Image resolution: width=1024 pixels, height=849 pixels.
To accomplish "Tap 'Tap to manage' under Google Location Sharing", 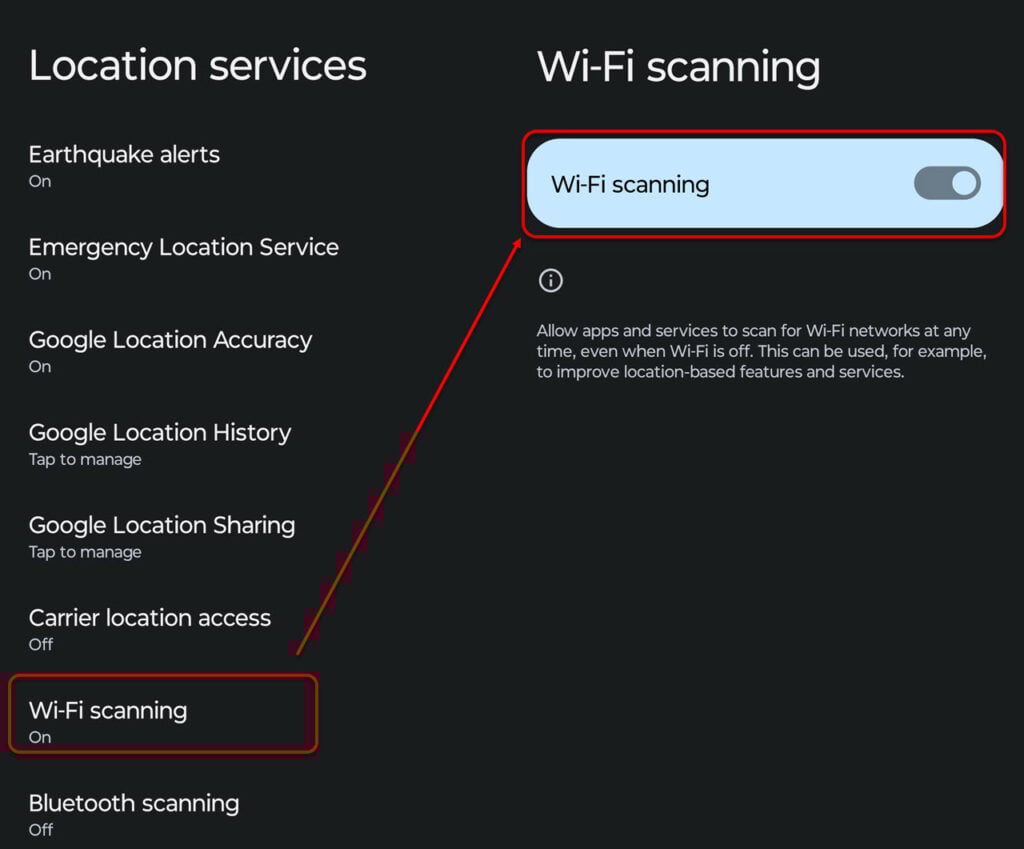I will coord(85,553).
